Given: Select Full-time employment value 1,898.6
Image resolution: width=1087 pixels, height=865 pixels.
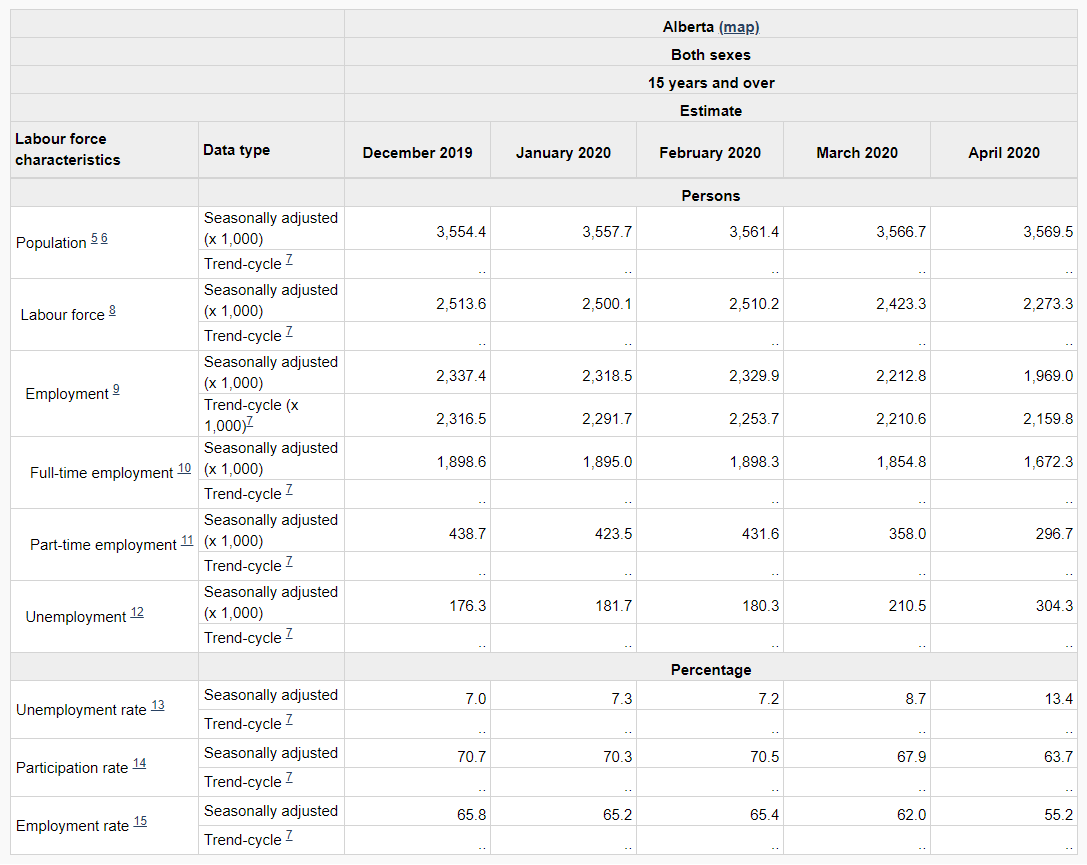Looking at the screenshot, I should (461, 462).
